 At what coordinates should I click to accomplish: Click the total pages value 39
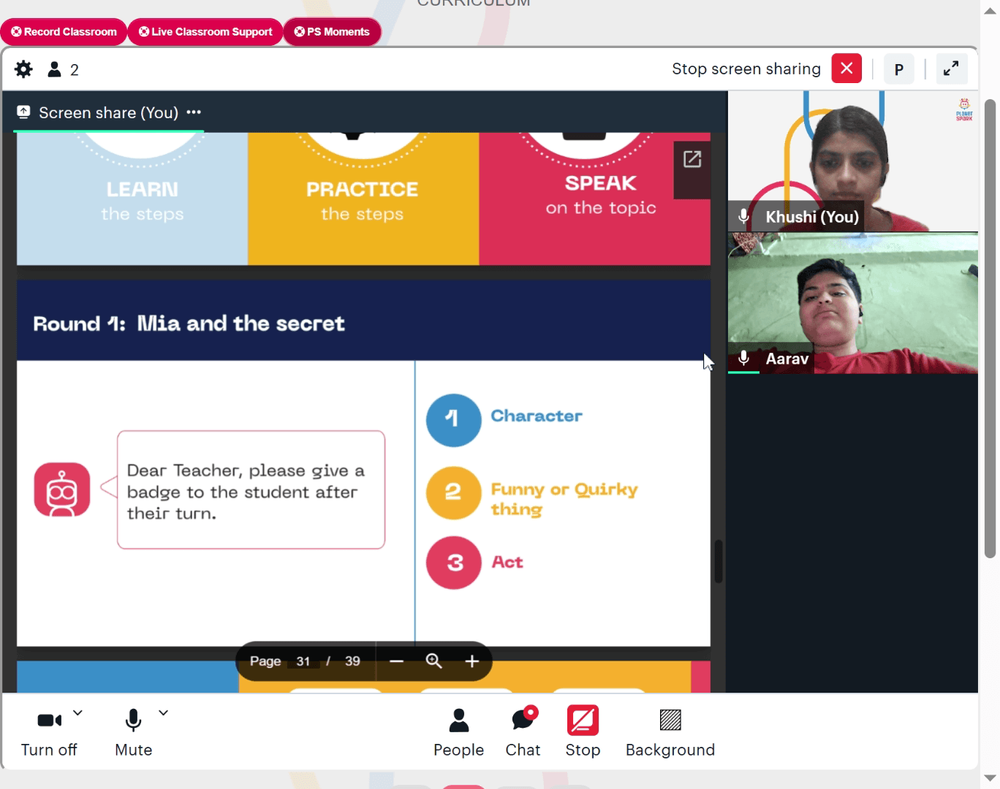tap(353, 661)
